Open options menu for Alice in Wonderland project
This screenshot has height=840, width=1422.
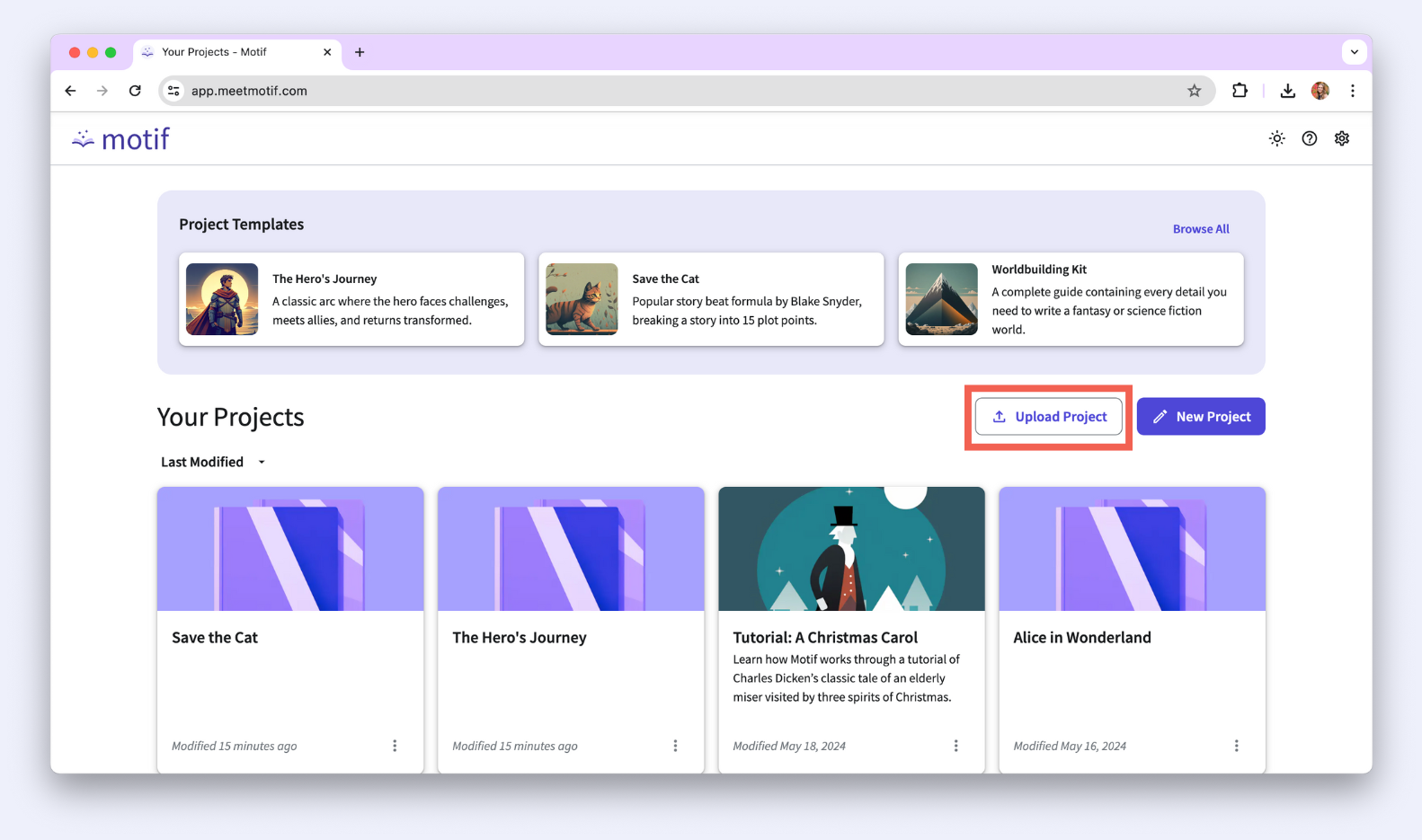click(1236, 746)
